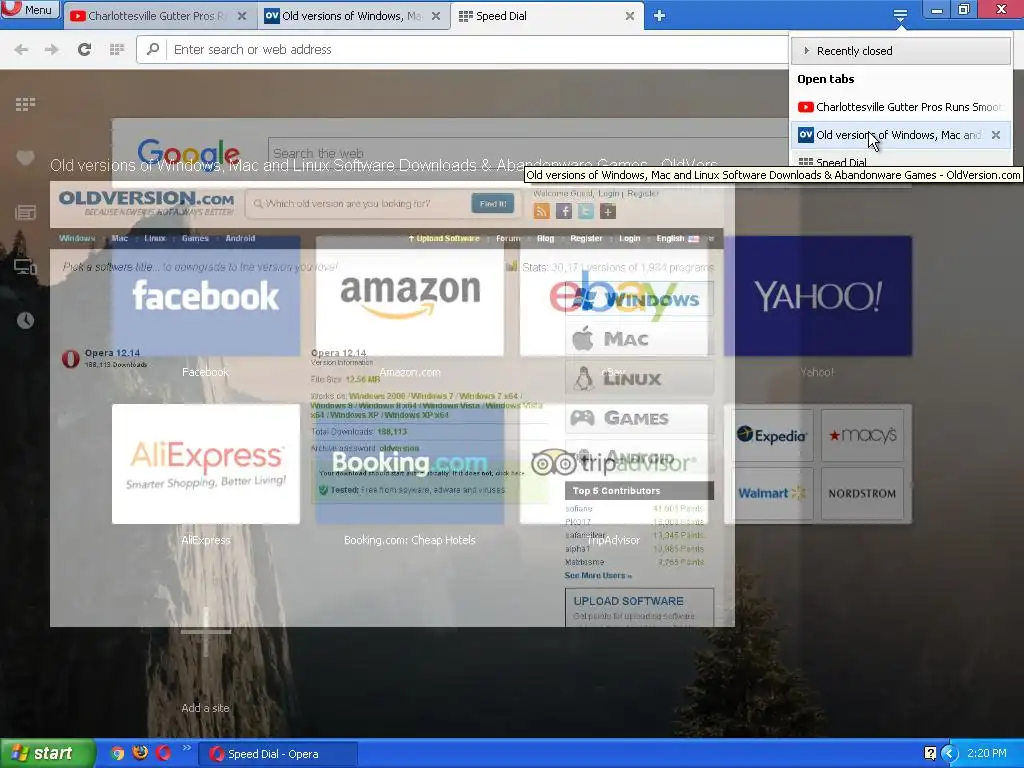Expand hidden tray icons arrow
This screenshot has width=1024, height=768.
coord(949,754)
